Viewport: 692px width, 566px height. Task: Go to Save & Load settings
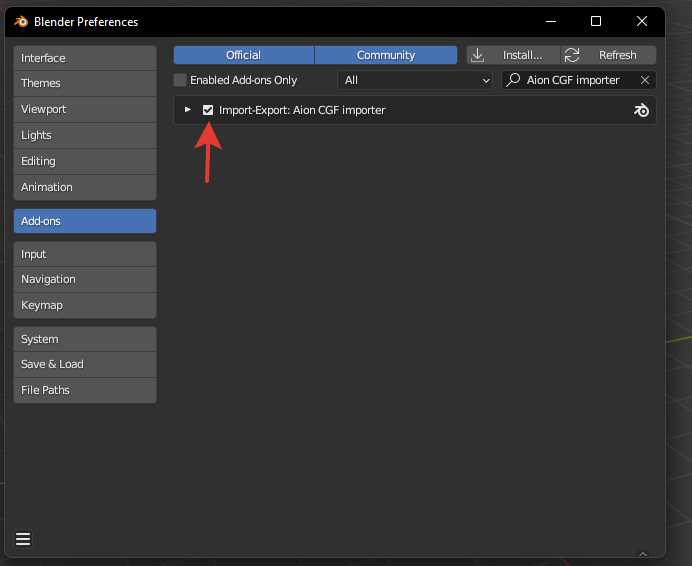pos(85,364)
